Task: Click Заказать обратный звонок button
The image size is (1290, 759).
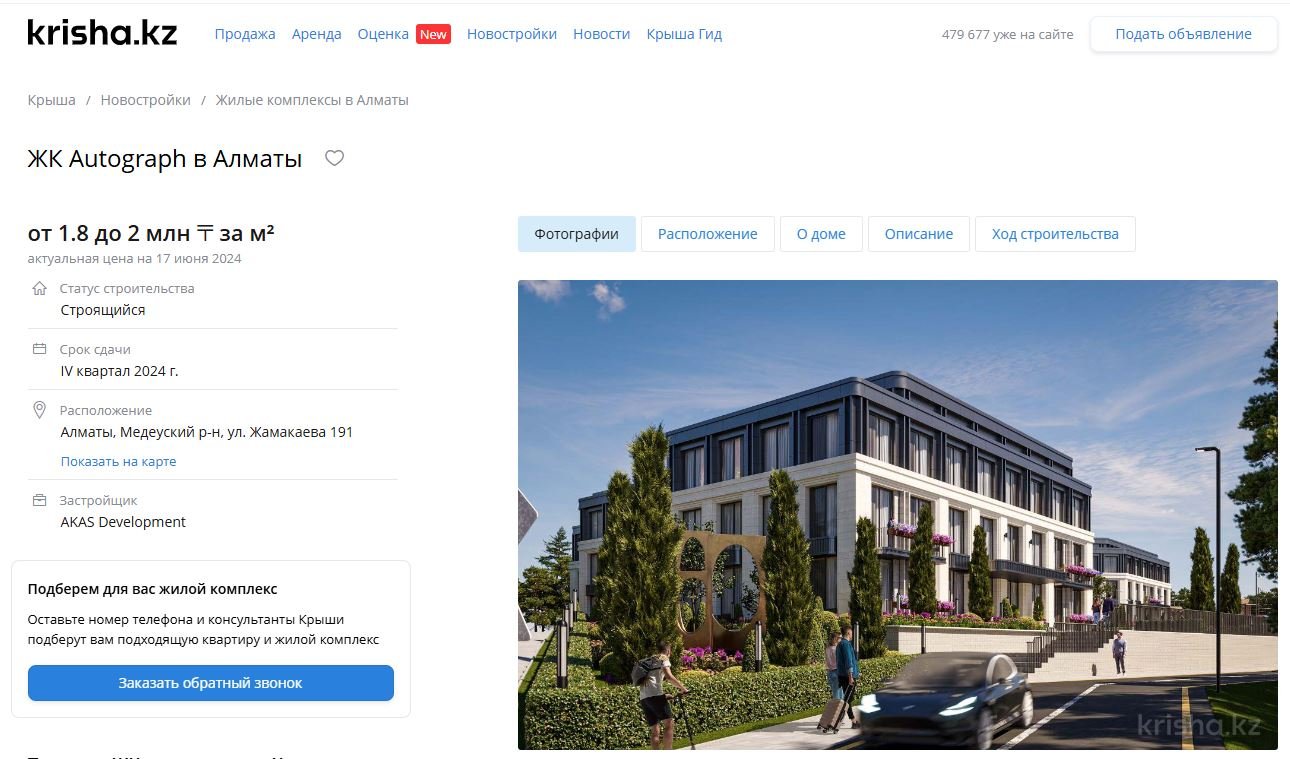Action: pos(211,683)
